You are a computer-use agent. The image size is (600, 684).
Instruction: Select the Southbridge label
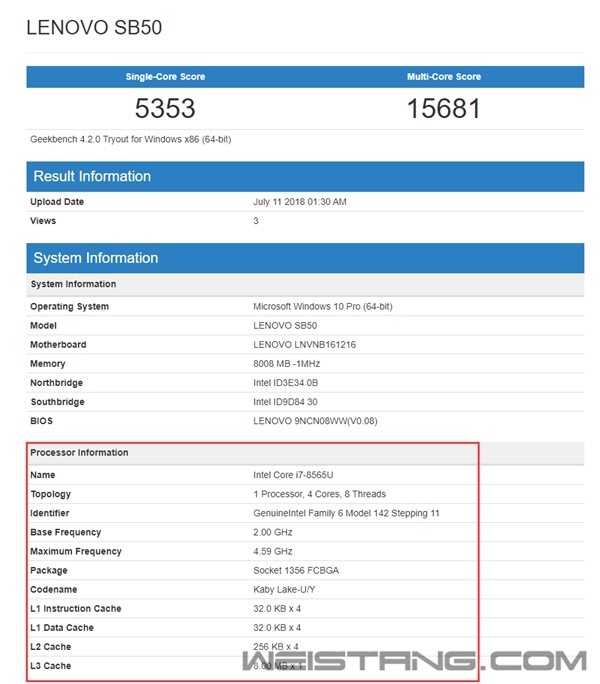tap(57, 402)
